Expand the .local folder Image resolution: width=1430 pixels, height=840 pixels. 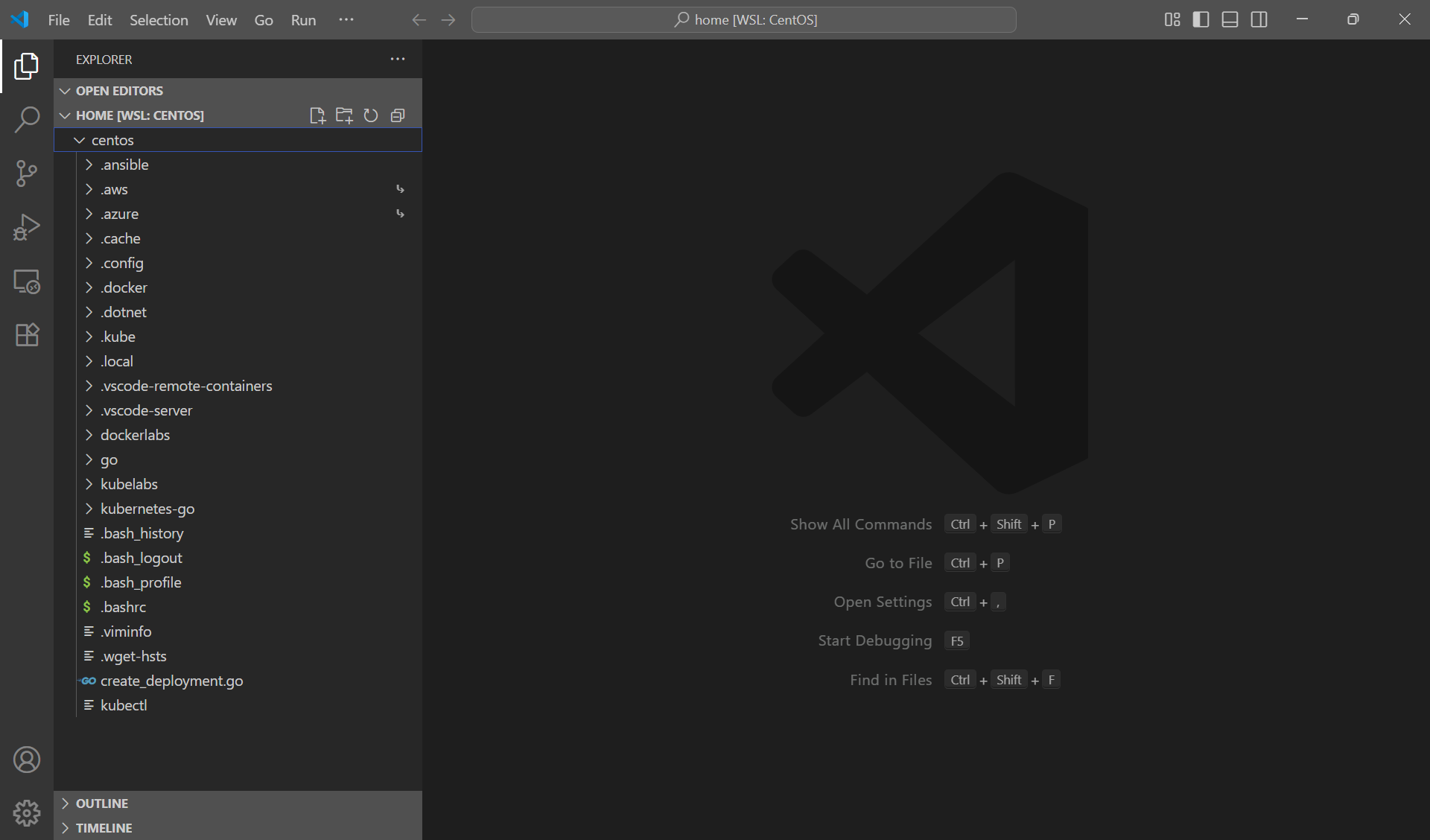[238, 361]
